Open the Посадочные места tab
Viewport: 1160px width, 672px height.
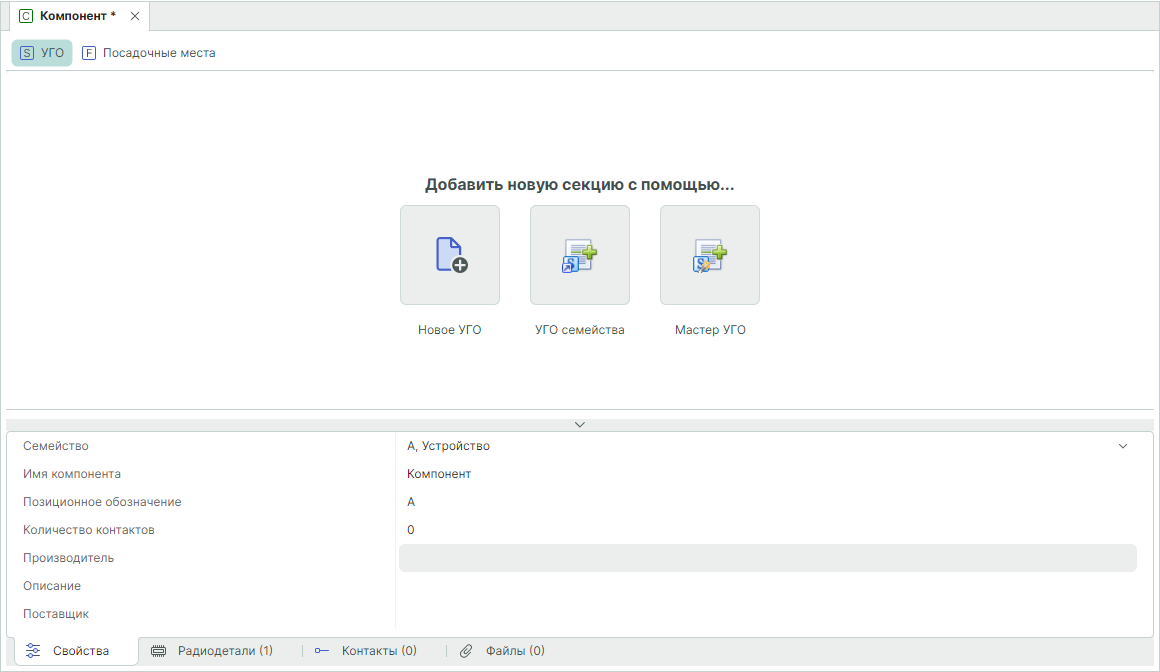tap(149, 53)
